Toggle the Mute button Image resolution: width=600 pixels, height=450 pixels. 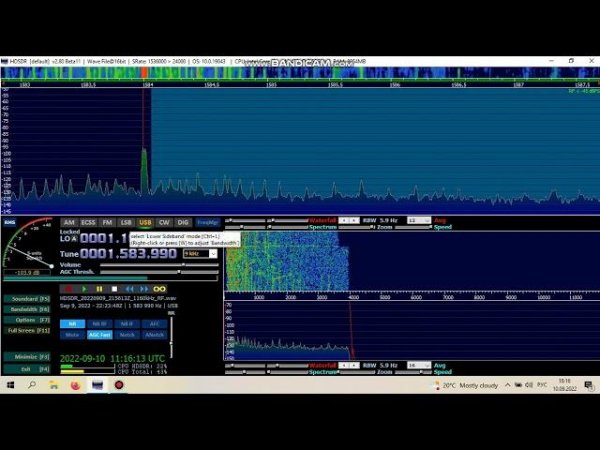pyautogui.click(x=72, y=335)
